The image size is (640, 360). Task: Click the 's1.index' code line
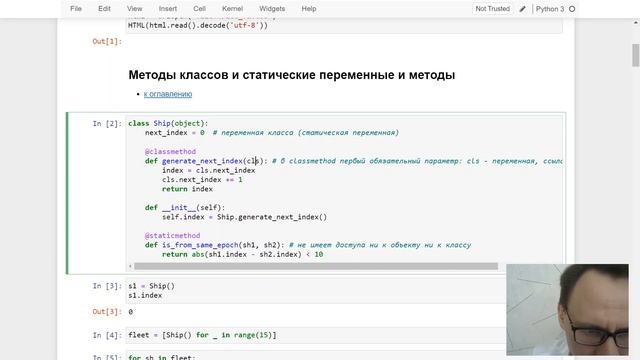(x=145, y=295)
